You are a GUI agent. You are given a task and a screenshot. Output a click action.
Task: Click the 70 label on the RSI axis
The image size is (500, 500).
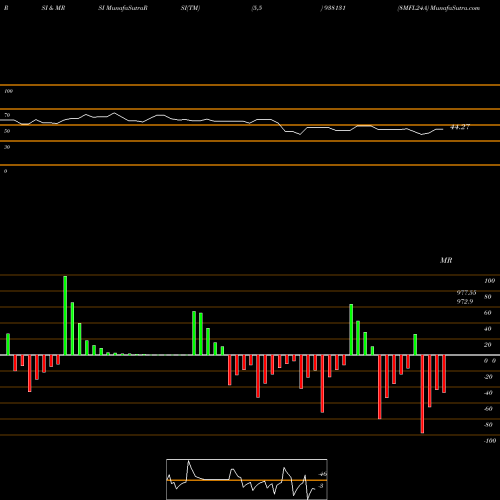(x=7, y=115)
